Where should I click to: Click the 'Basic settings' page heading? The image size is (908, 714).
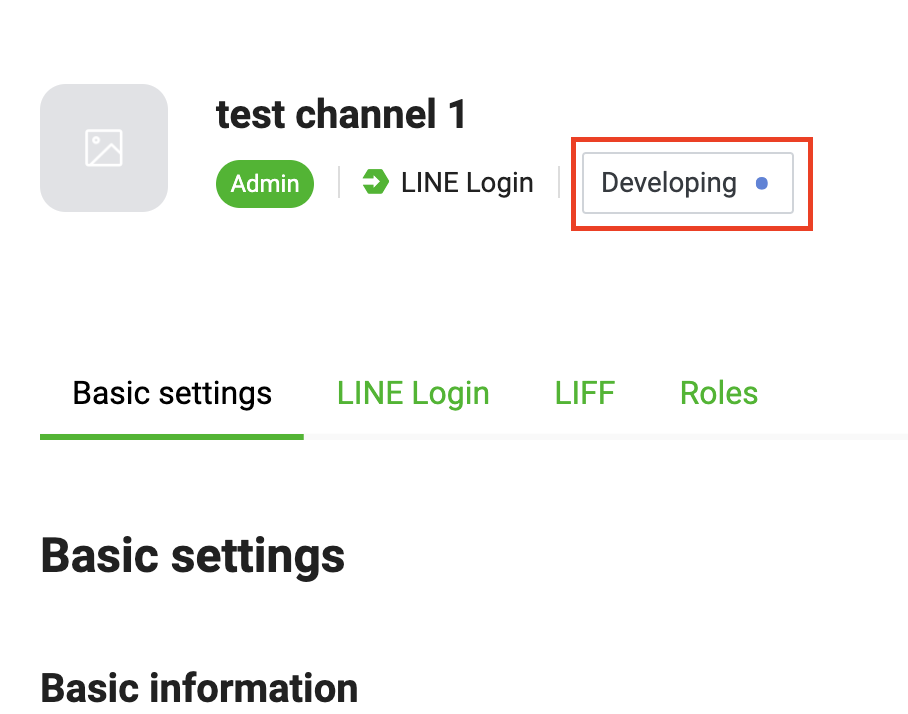(193, 556)
